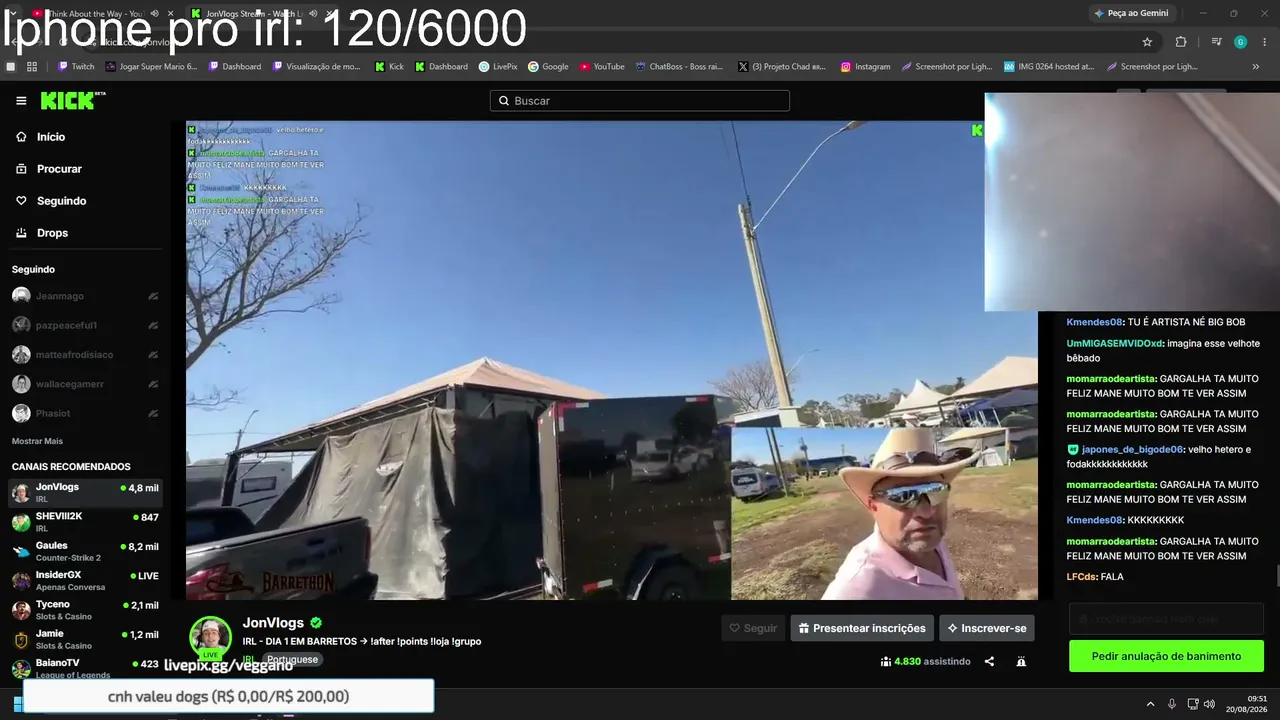Open the Instagram bookmark
Image resolution: width=1280 pixels, height=720 pixels.
(x=865, y=67)
